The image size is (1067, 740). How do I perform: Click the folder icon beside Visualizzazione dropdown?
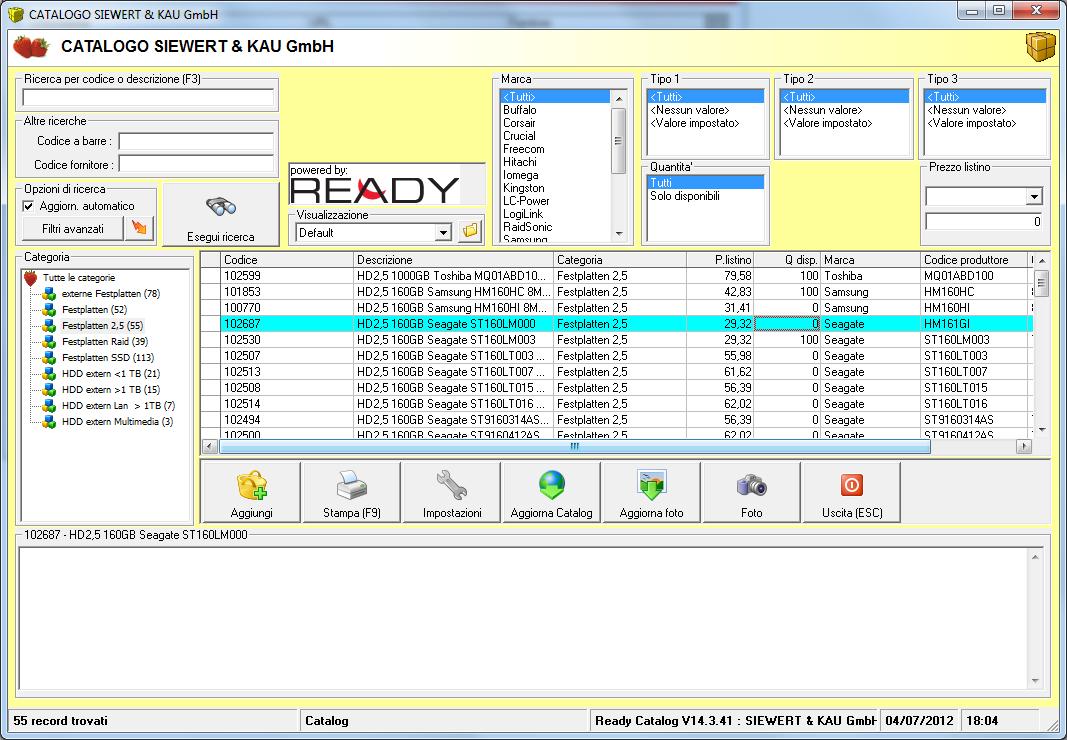pos(470,232)
